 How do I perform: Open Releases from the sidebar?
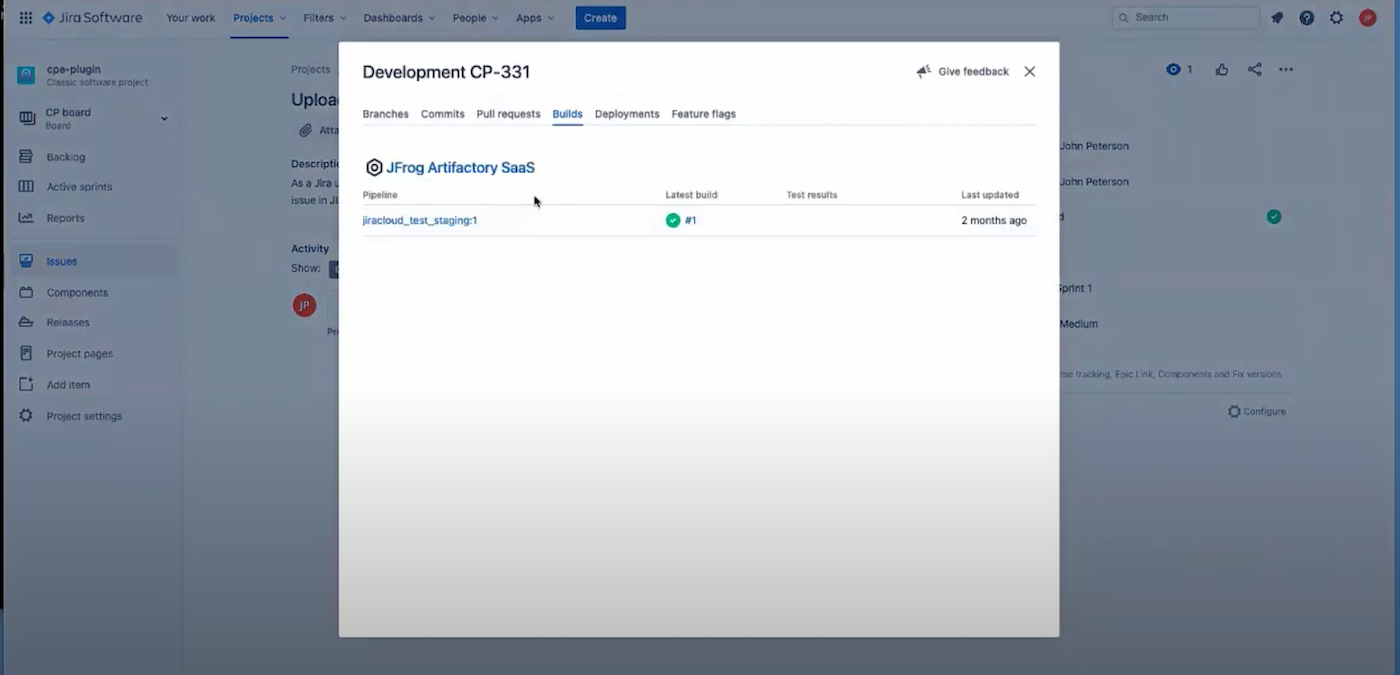click(x=67, y=322)
